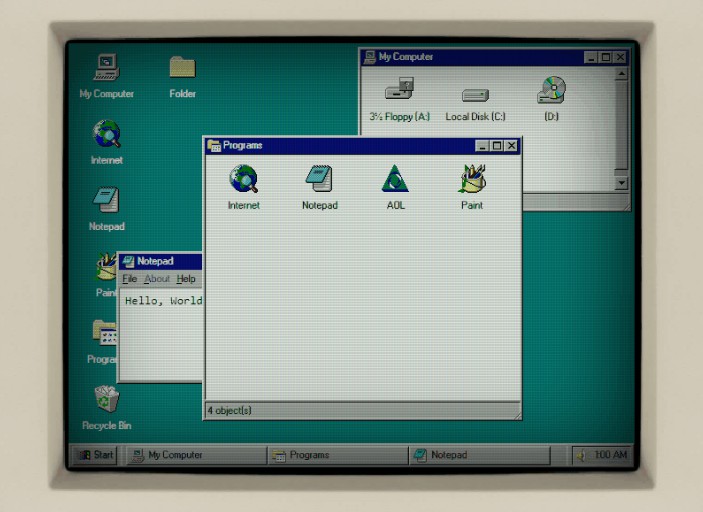Viewport: 703px width, 512px height.
Task: Click the My Computer scrollbar down arrow
Action: pyautogui.click(x=621, y=183)
